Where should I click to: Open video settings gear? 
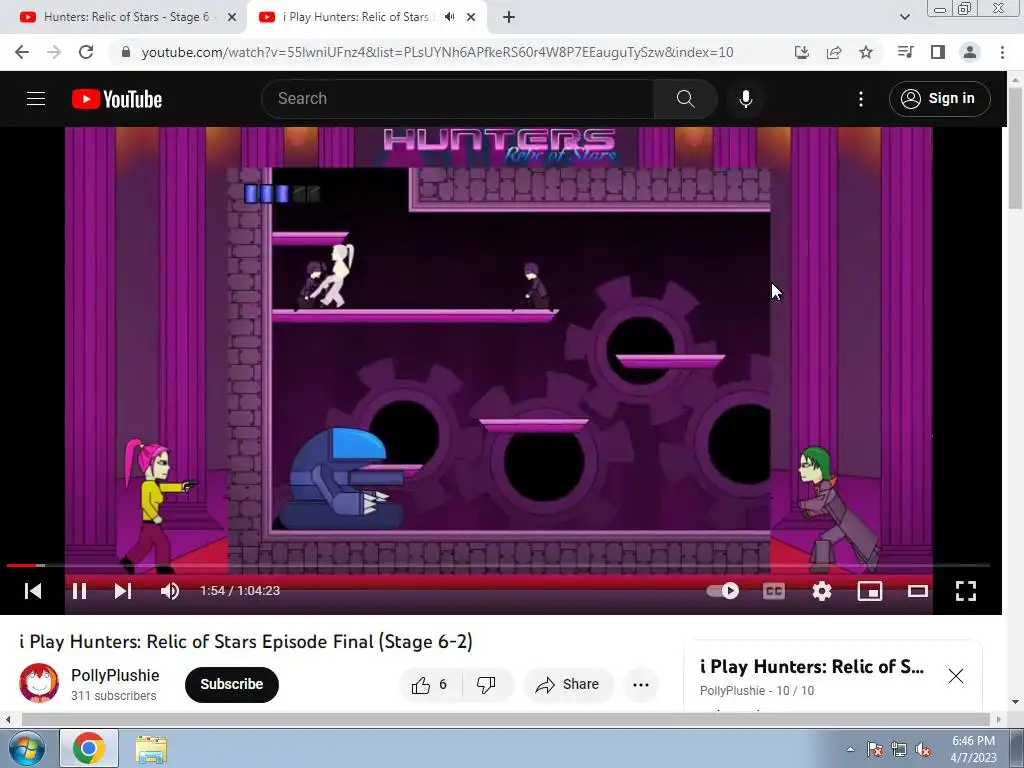tap(822, 591)
